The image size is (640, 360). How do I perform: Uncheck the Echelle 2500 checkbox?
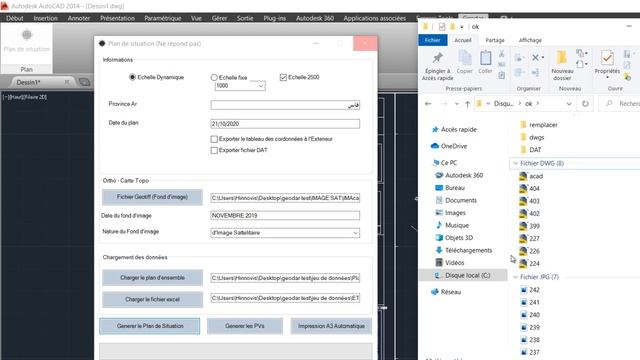tap(283, 77)
